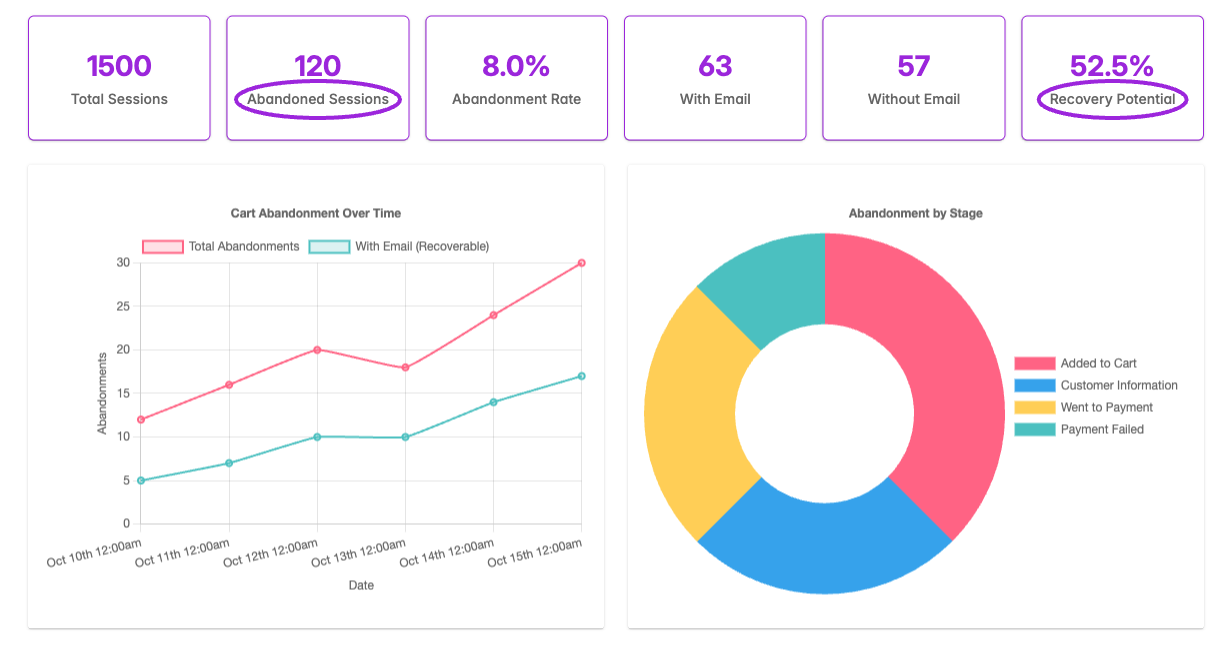Toggle With Email (Recoverable) legend item
The image size is (1230, 660).
point(399,246)
